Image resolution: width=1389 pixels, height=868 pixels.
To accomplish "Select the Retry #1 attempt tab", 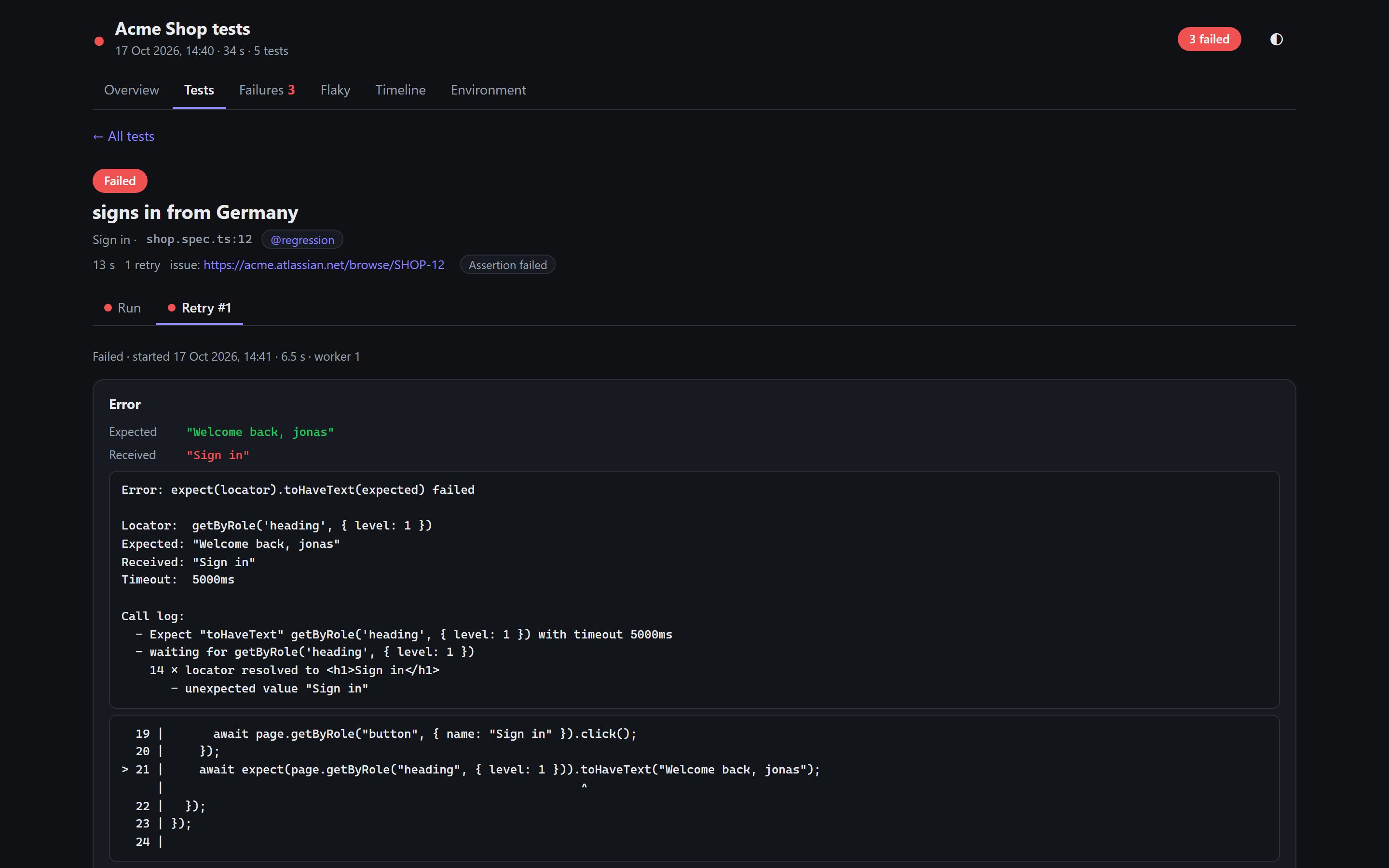I will (x=200, y=308).
